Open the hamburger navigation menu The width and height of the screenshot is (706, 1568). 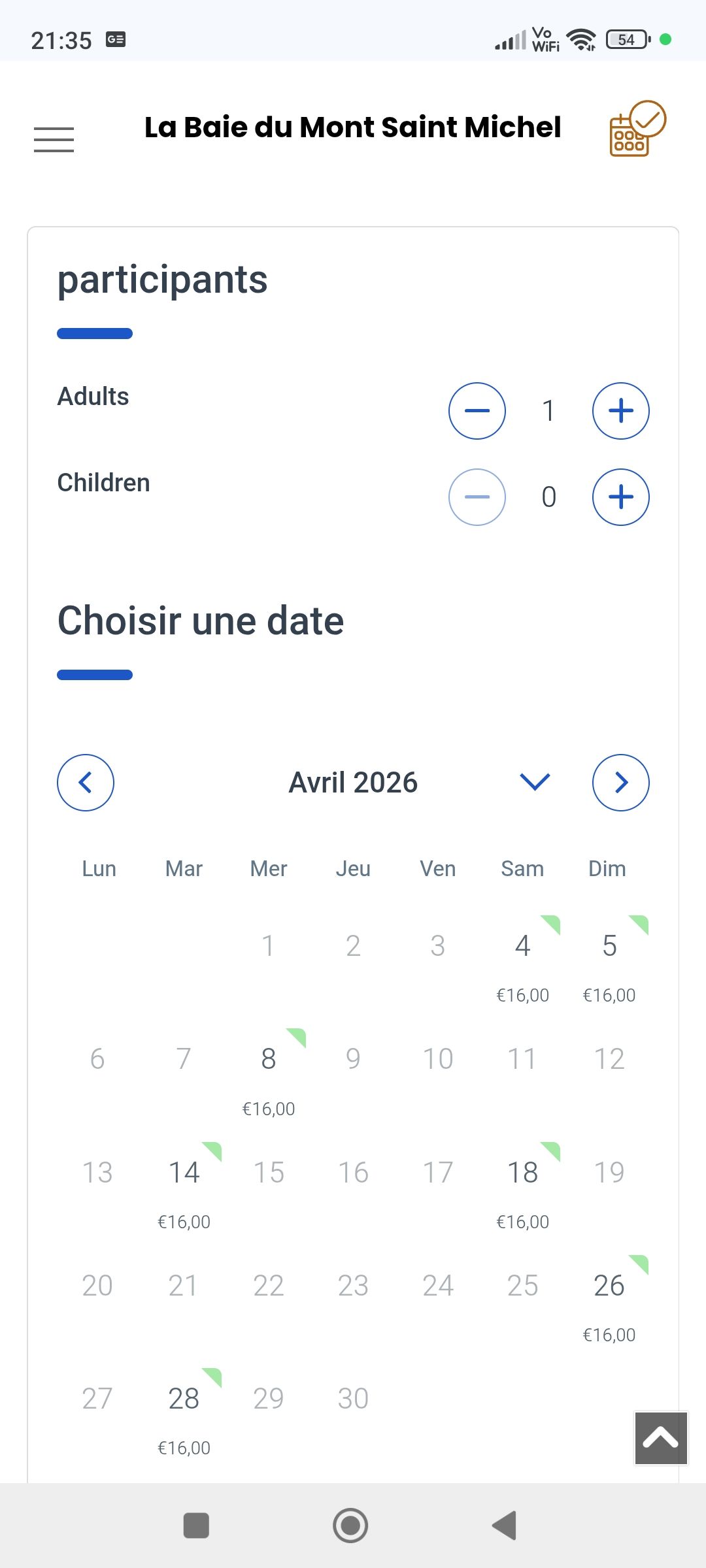(54, 140)
